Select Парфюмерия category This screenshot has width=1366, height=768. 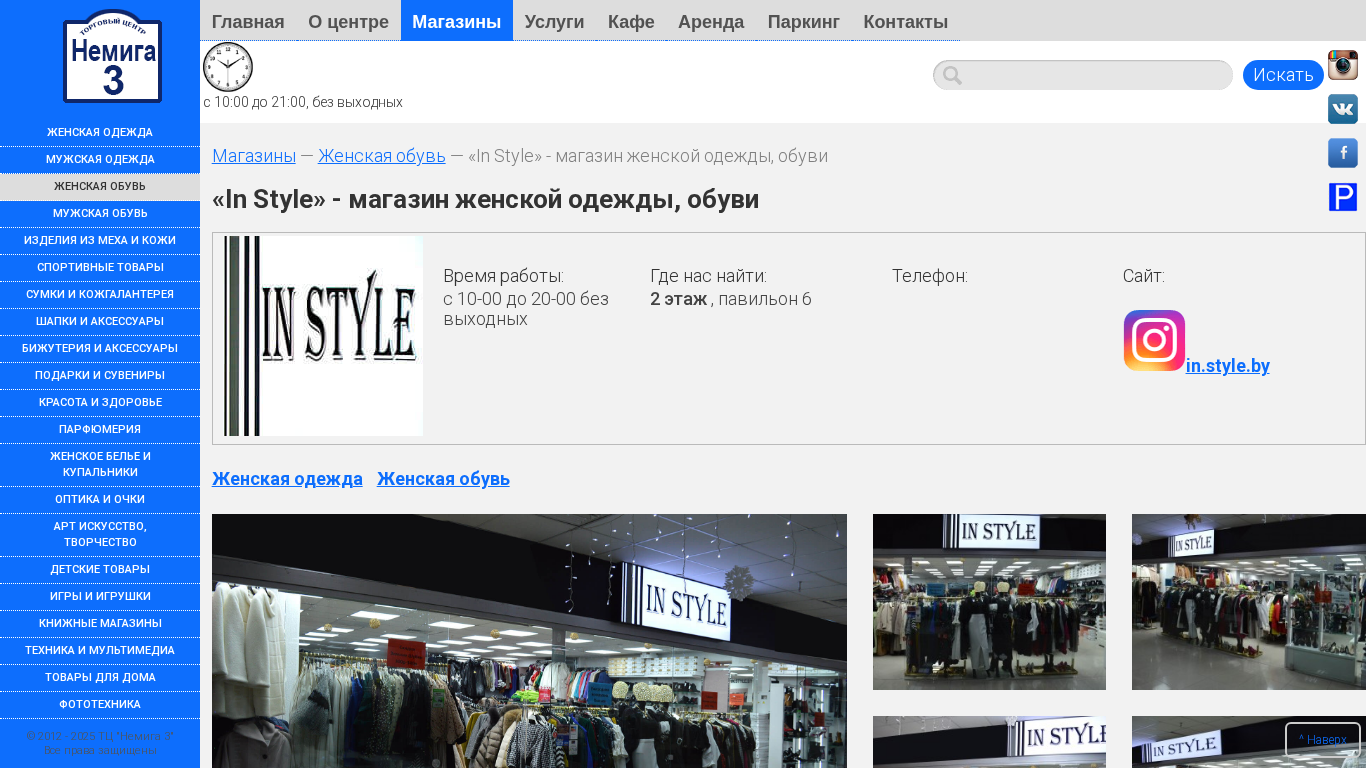(100, 430)
